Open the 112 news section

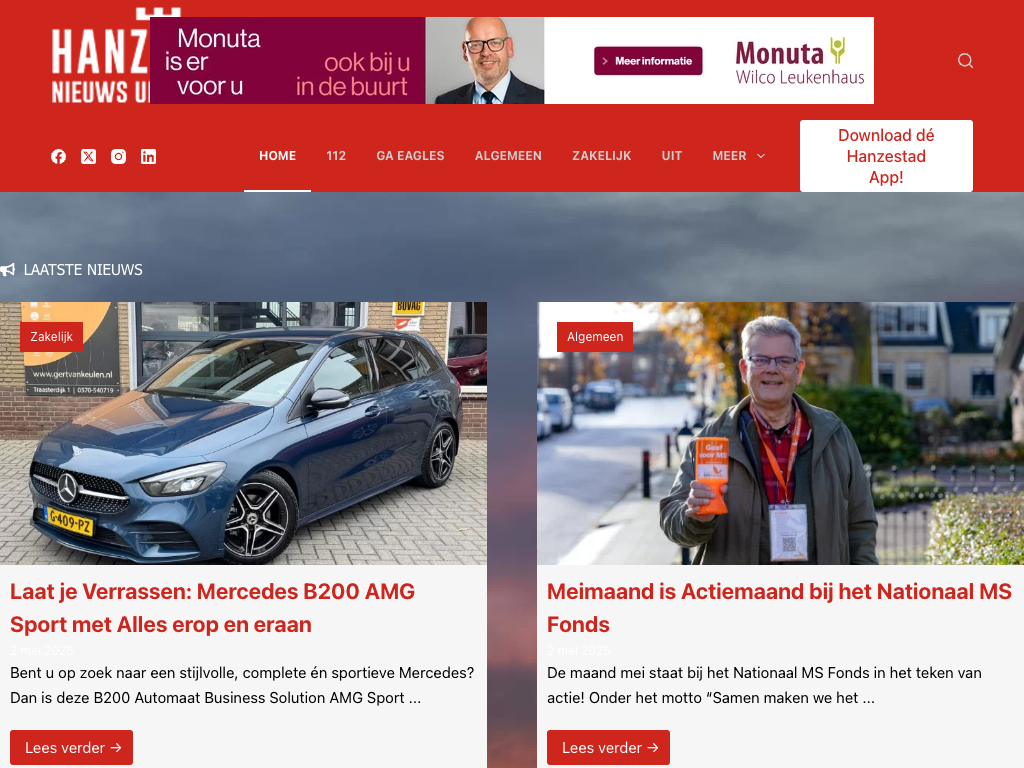point(336,156)
